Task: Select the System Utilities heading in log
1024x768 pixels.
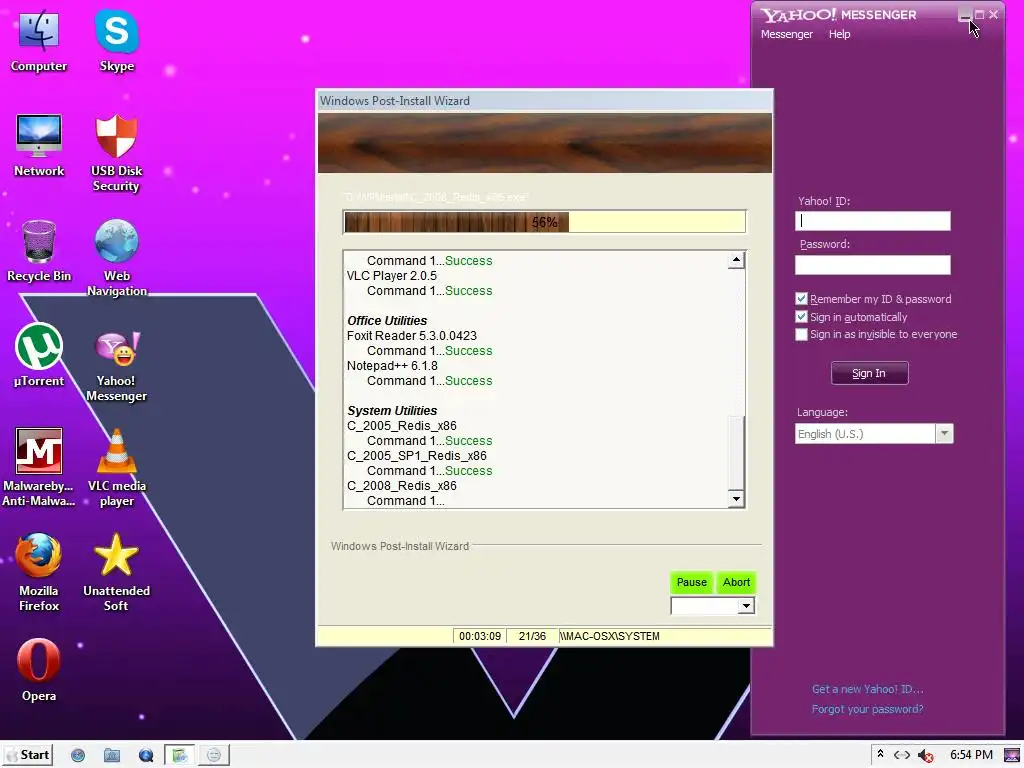Action: point(392,411)
